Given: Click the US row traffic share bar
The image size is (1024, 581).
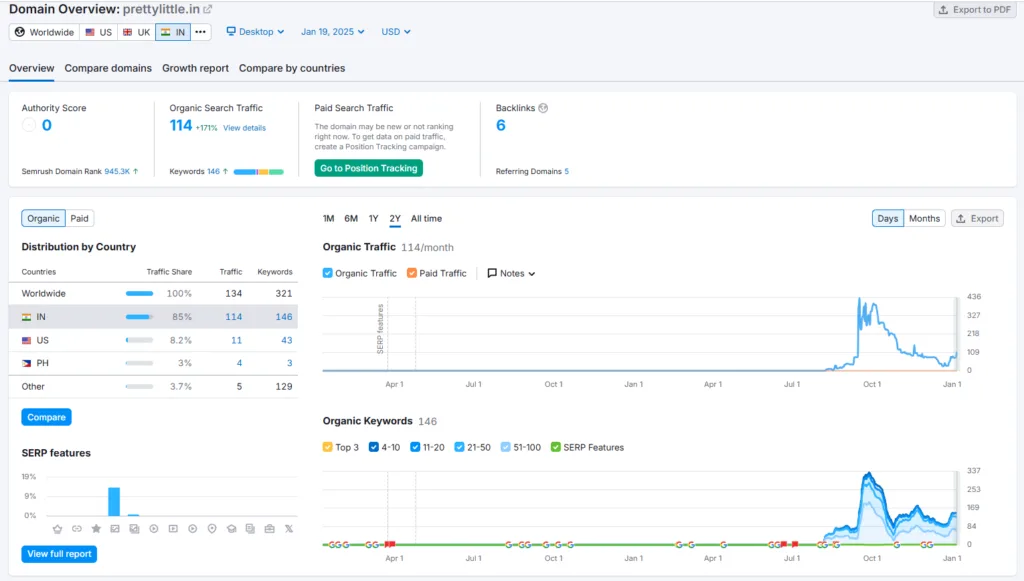Looking at the screenshot, I should pyautogui.click(x=139, y=340).
